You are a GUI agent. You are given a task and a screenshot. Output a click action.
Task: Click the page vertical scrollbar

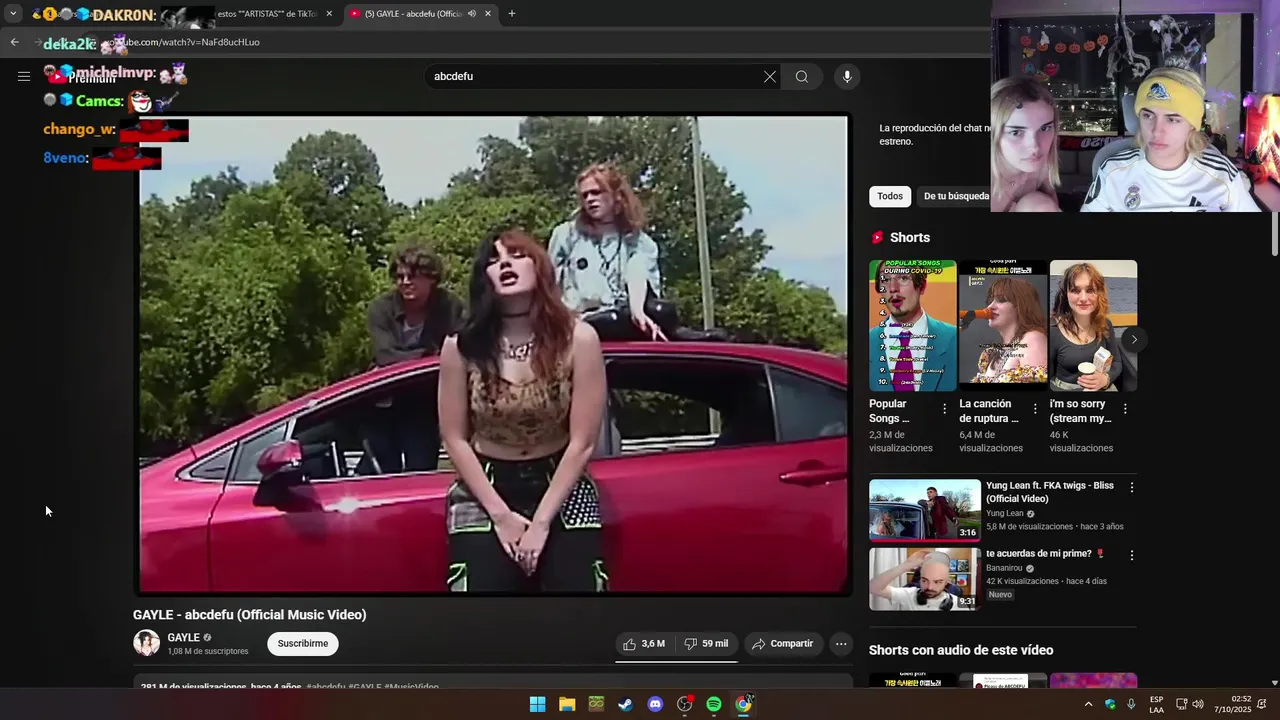tap(1274, 235)
